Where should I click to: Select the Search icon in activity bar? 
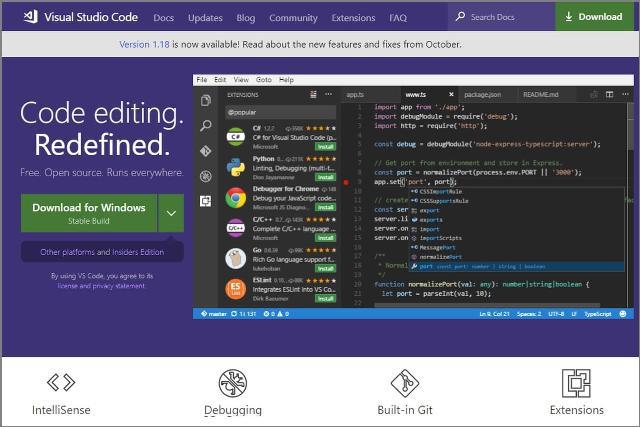206,126
